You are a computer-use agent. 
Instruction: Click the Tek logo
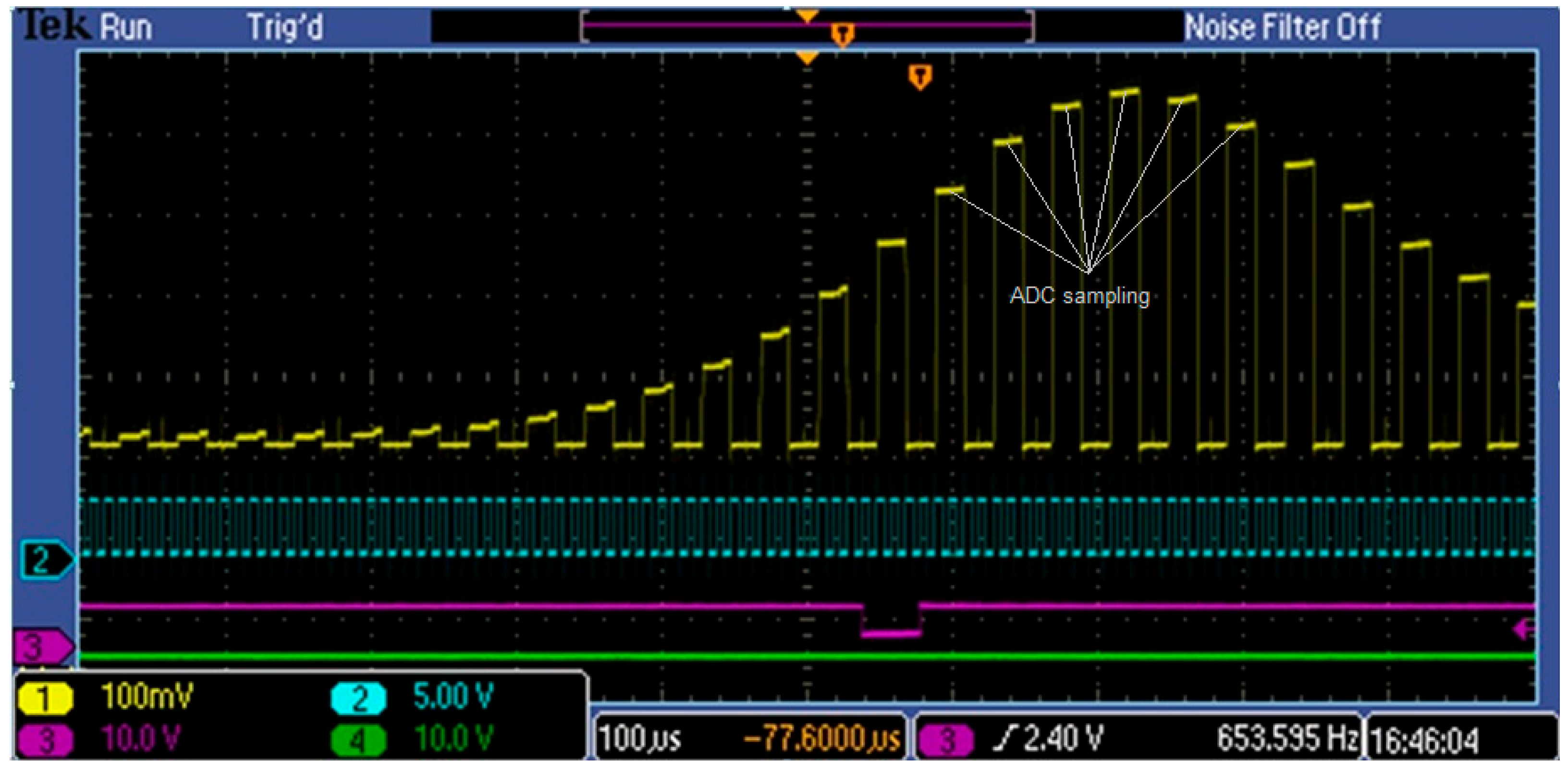(52, 25)
